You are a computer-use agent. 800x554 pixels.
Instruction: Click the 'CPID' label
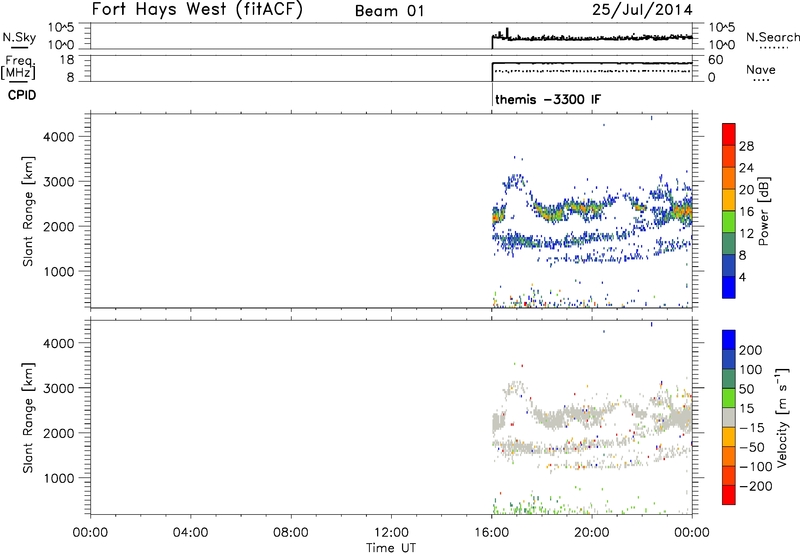22,95
